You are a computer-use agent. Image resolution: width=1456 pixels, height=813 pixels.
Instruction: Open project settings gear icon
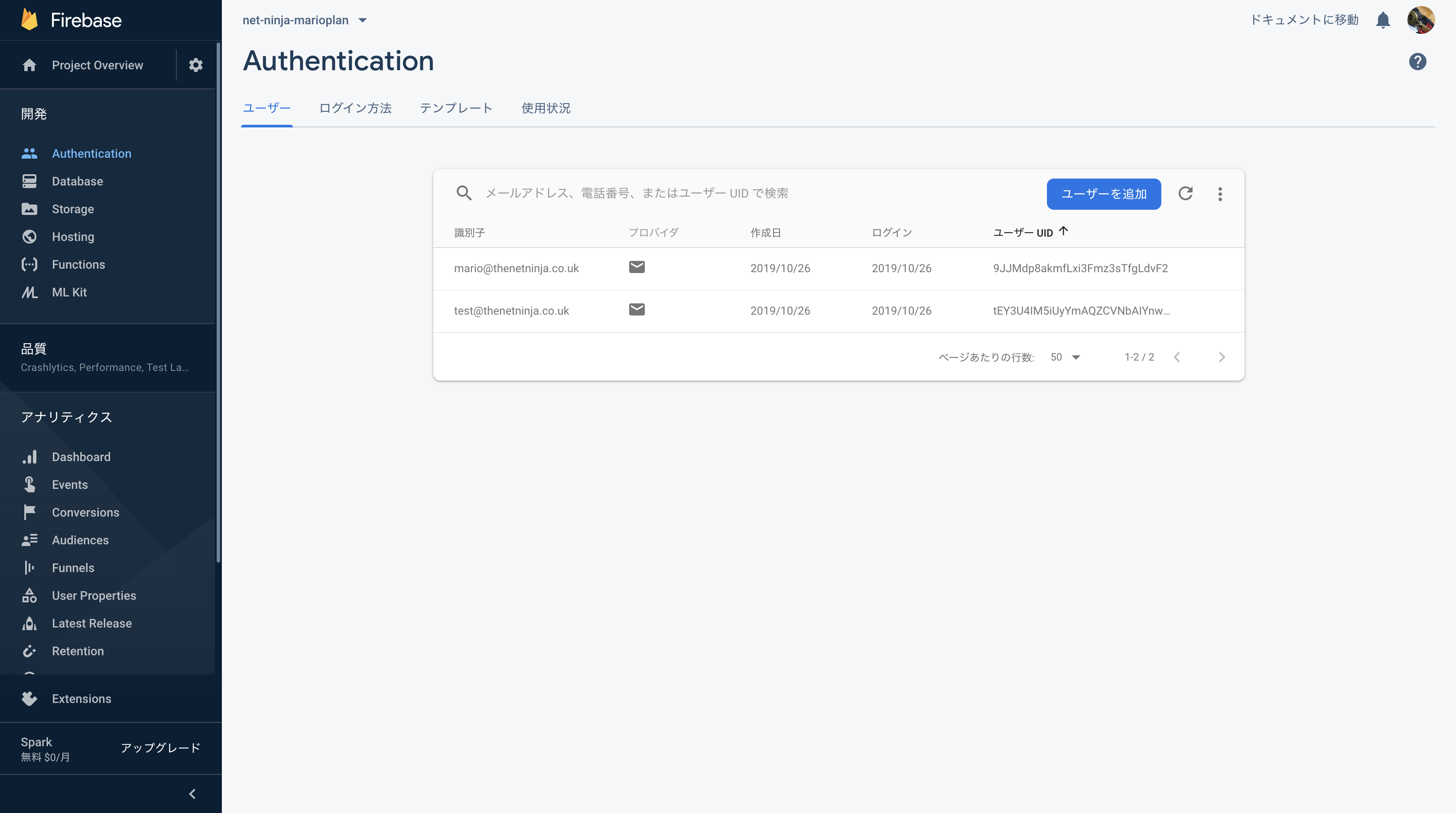coord(195,65)
